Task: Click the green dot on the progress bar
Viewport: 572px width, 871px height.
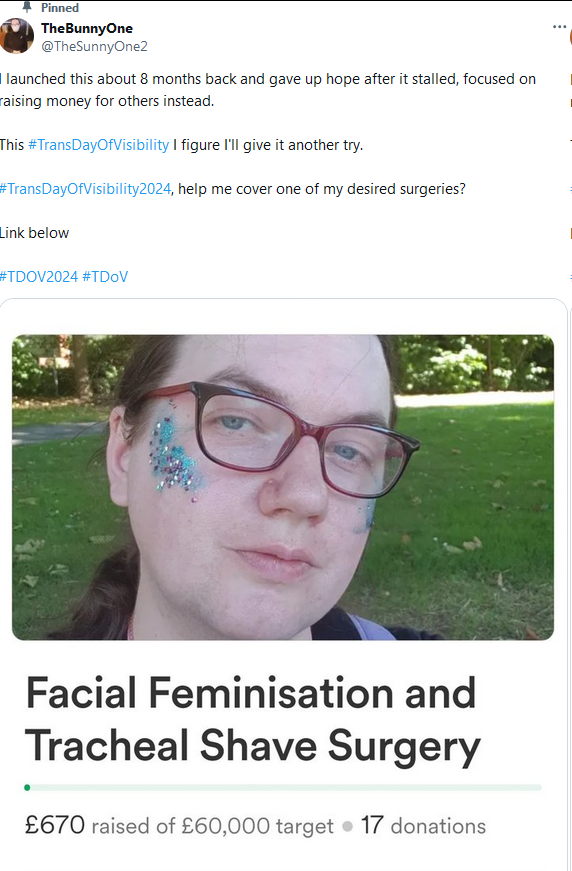Action: [x=27, y=787]
